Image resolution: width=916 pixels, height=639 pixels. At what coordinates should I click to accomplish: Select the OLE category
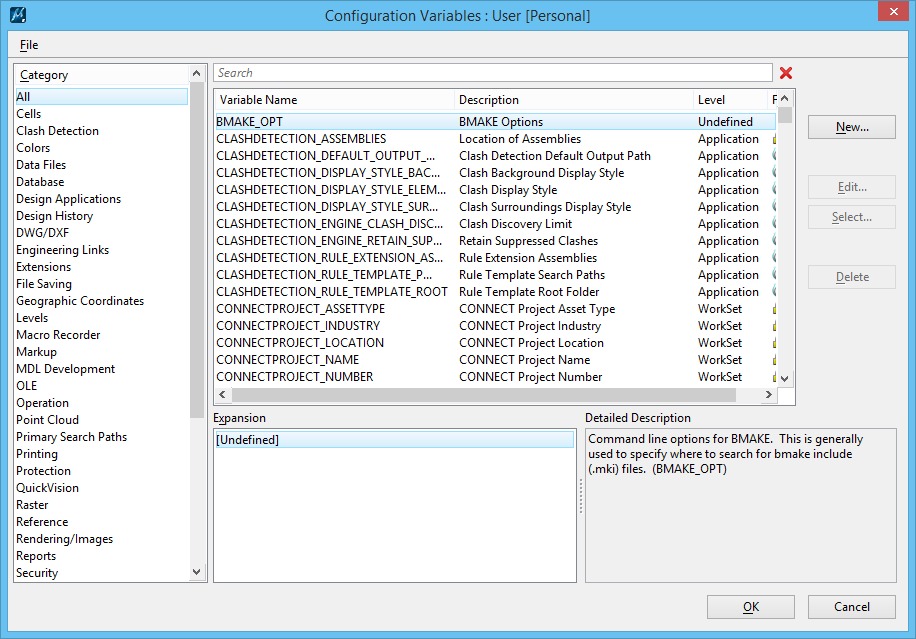pyautogui.click(x=102, y=386)
